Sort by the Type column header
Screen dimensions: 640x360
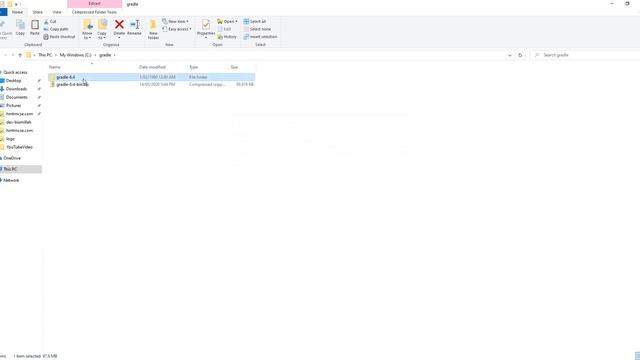[193, 67]
